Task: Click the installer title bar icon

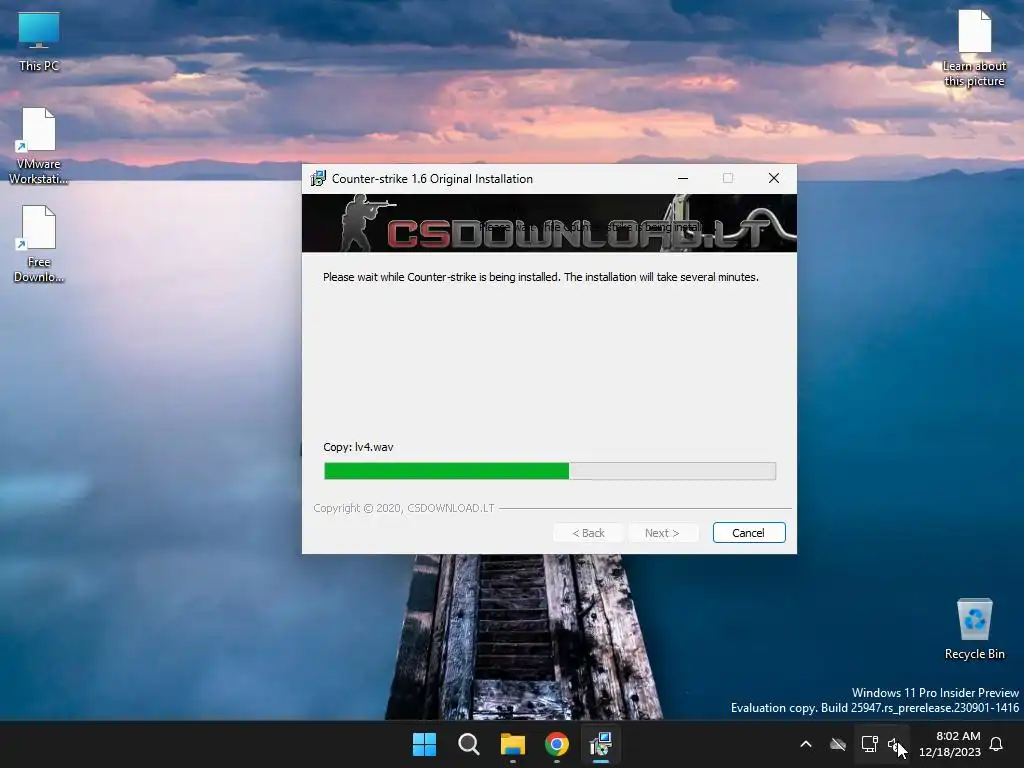Action: [318, 178]
